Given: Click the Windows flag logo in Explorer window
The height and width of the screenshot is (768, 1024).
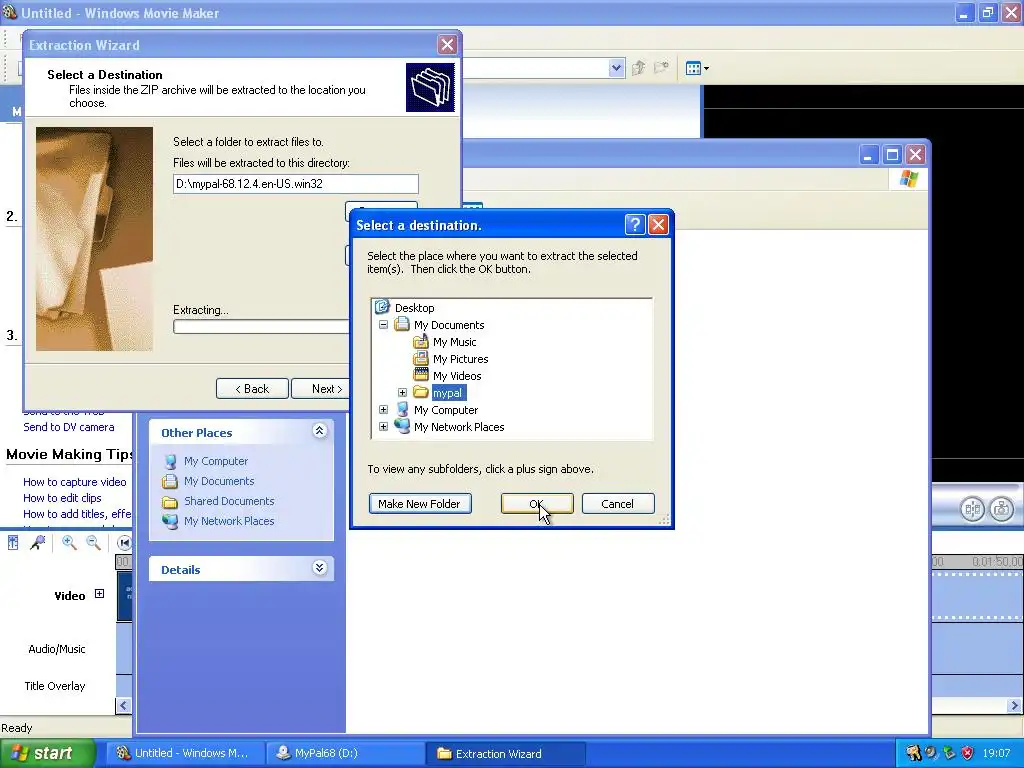Looking at the screenshot, I should coord(908,179).
